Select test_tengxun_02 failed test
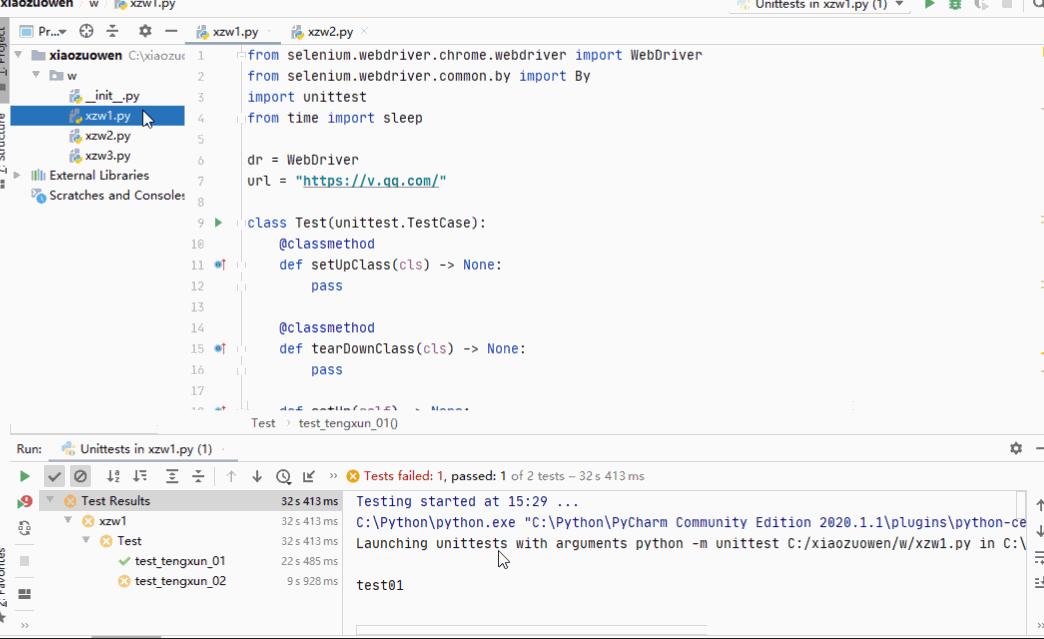This screenshot has width=1044, height=639. pos(180,580)
